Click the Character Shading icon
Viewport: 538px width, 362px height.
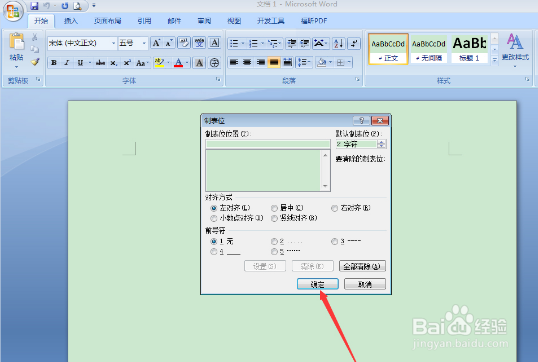tap(199, 63)
